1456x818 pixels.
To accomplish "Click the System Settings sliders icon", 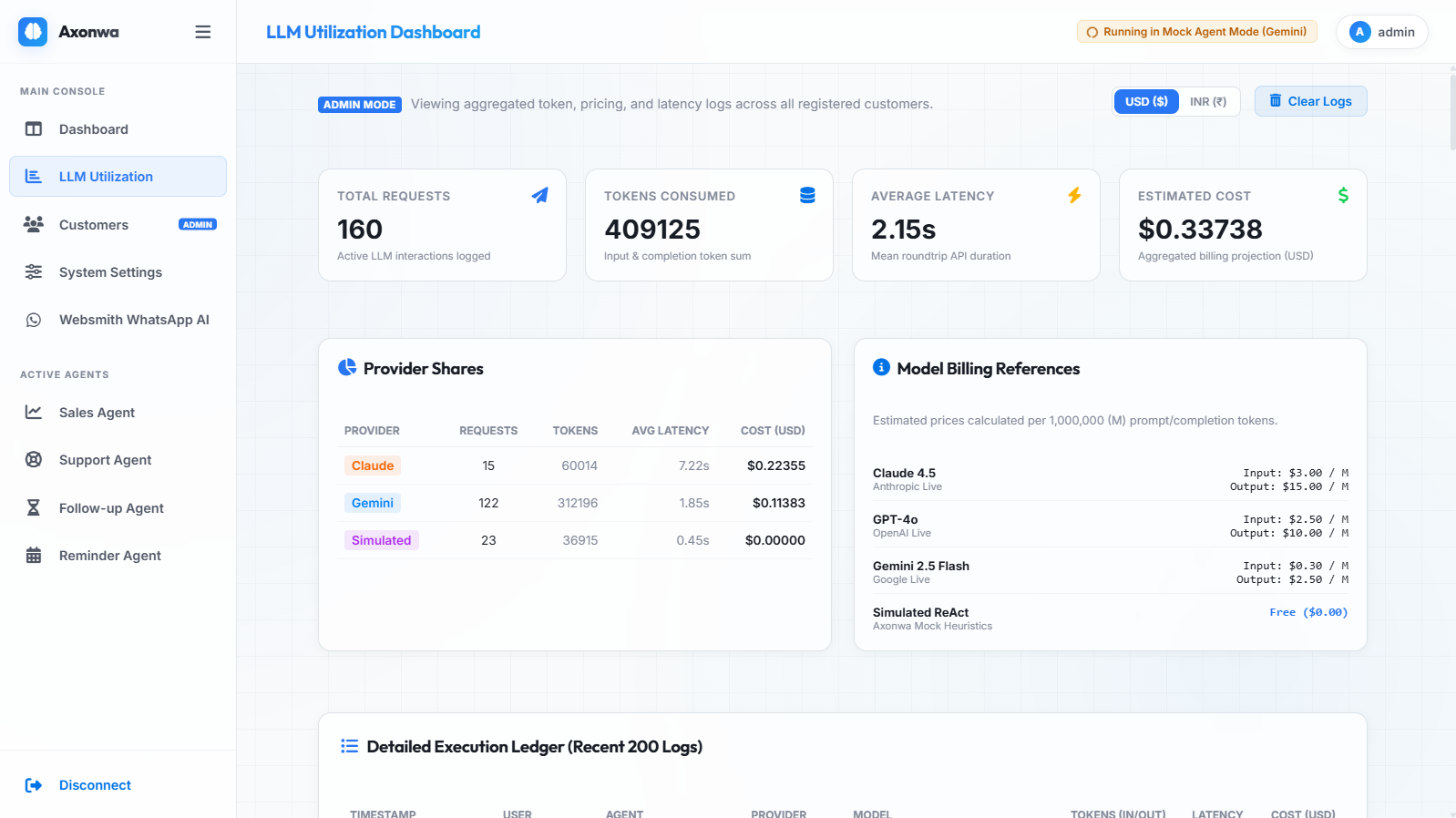I will tap(34, 272).
